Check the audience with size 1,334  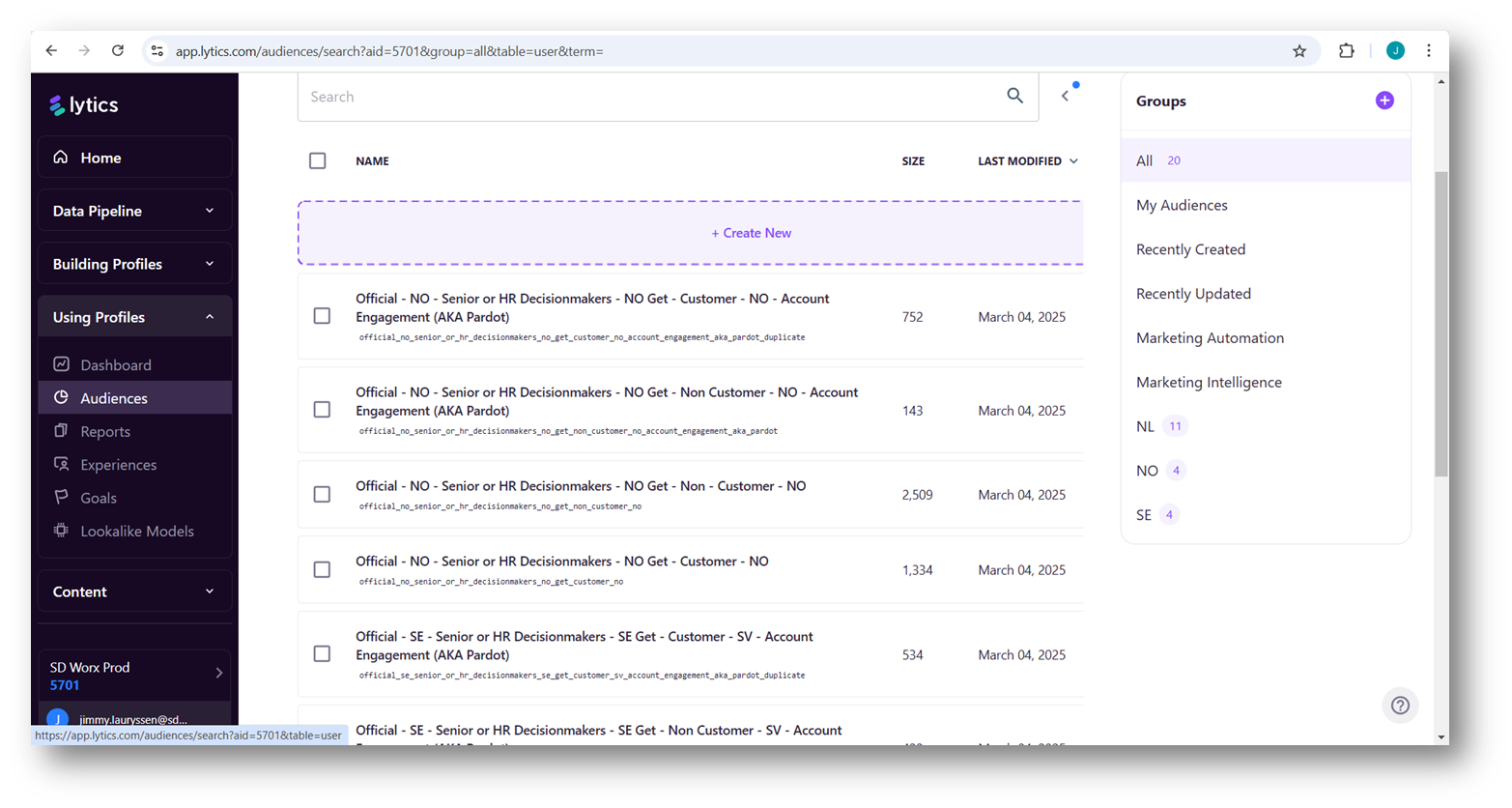point(323,569)
